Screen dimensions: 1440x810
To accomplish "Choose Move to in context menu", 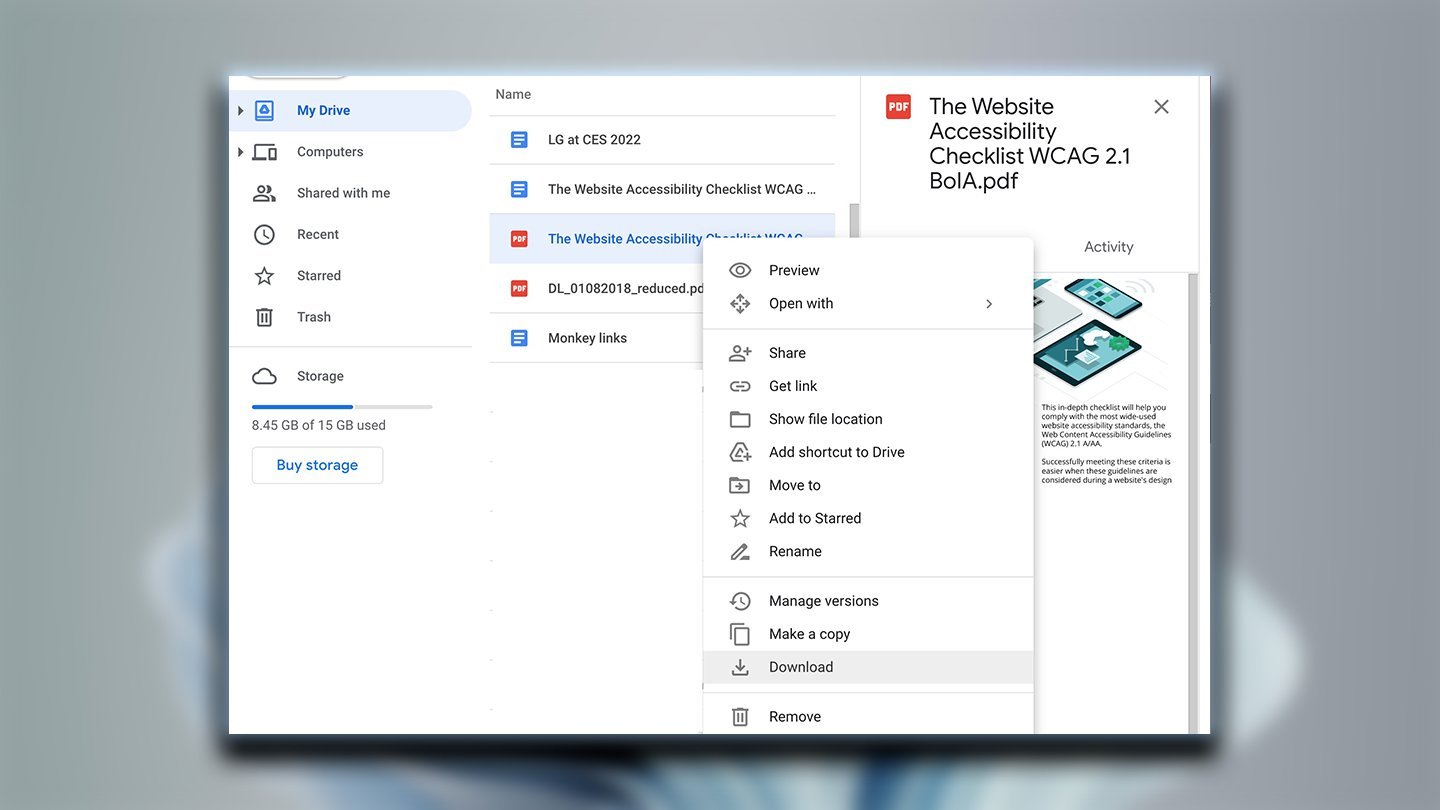I will click(868, 485).
